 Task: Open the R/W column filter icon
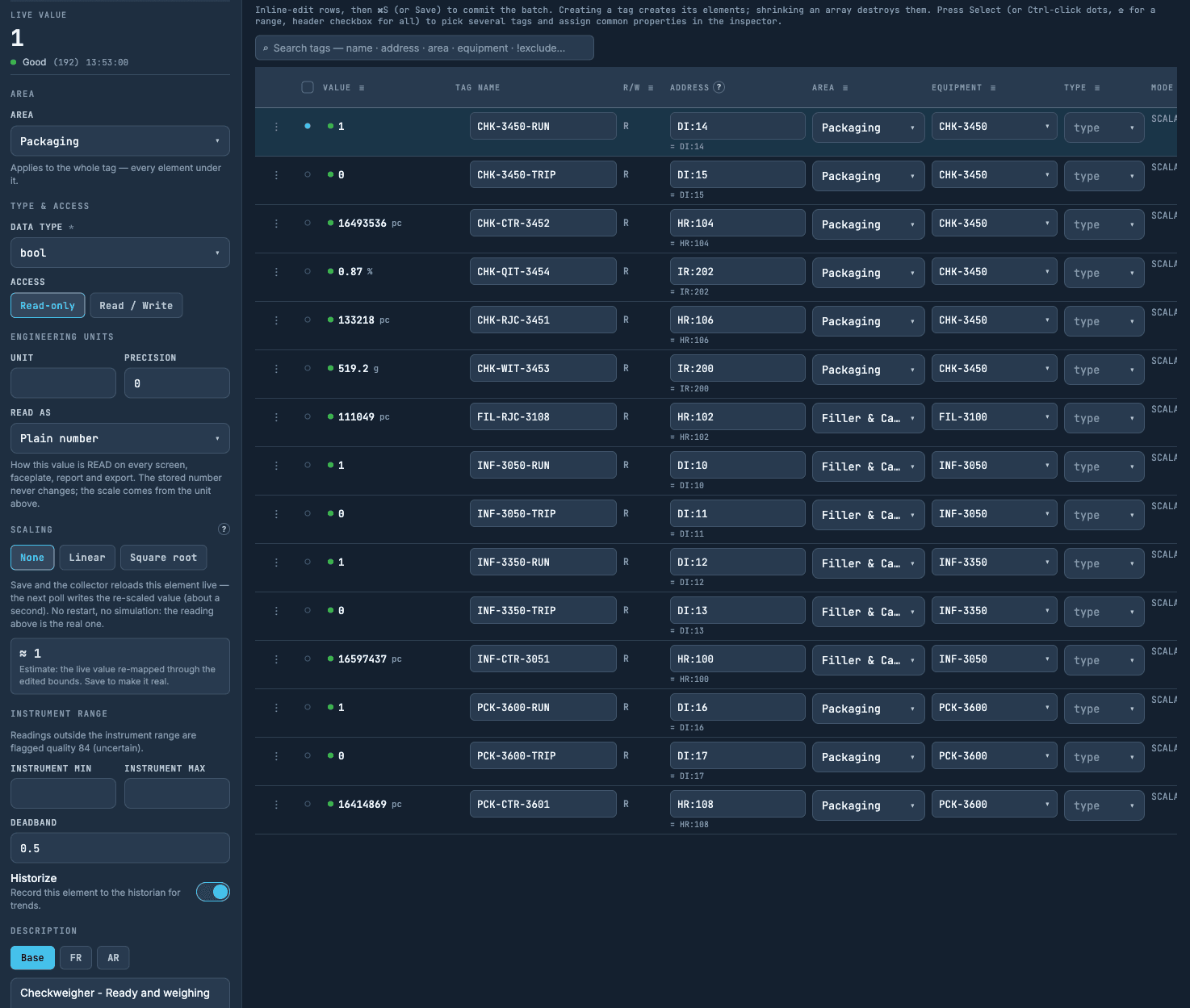(x=651, y=88)
